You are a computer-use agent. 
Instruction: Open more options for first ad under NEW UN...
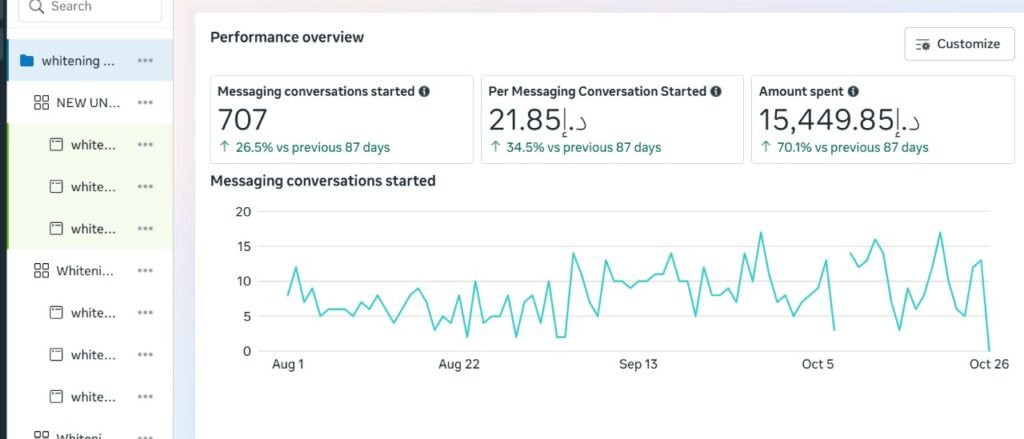[145, 145]
